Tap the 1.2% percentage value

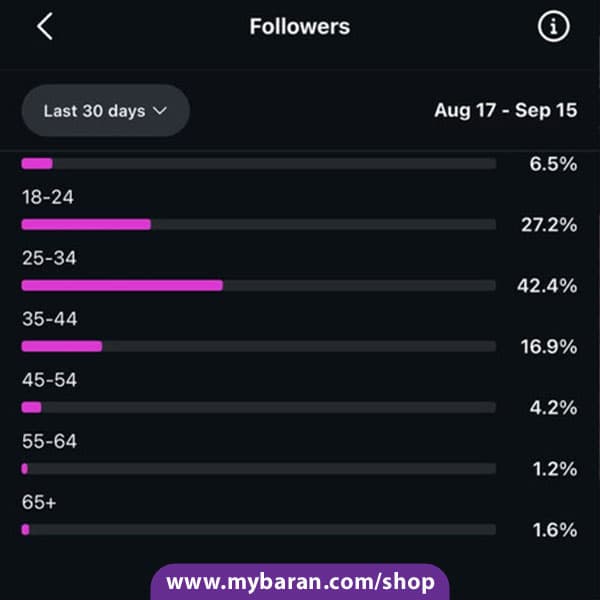pos(555,469)
